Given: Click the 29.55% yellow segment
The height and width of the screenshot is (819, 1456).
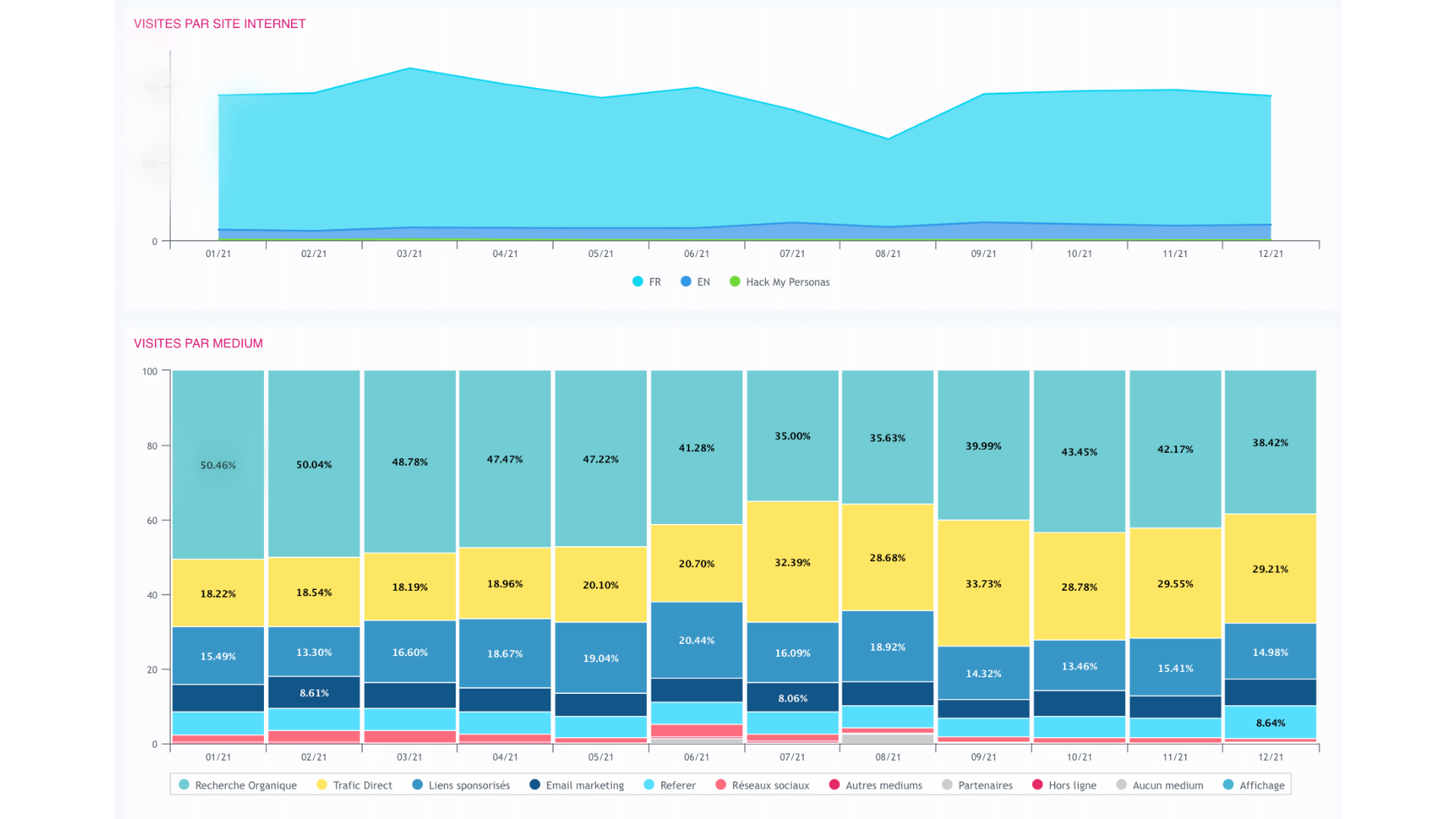Looking at the screenshot, I should (x=1175, y=583).
